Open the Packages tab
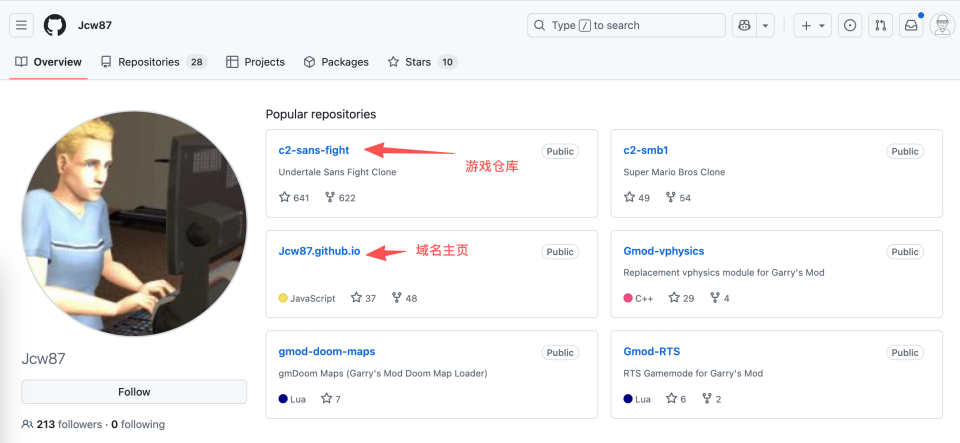 [x=336, y=62]
